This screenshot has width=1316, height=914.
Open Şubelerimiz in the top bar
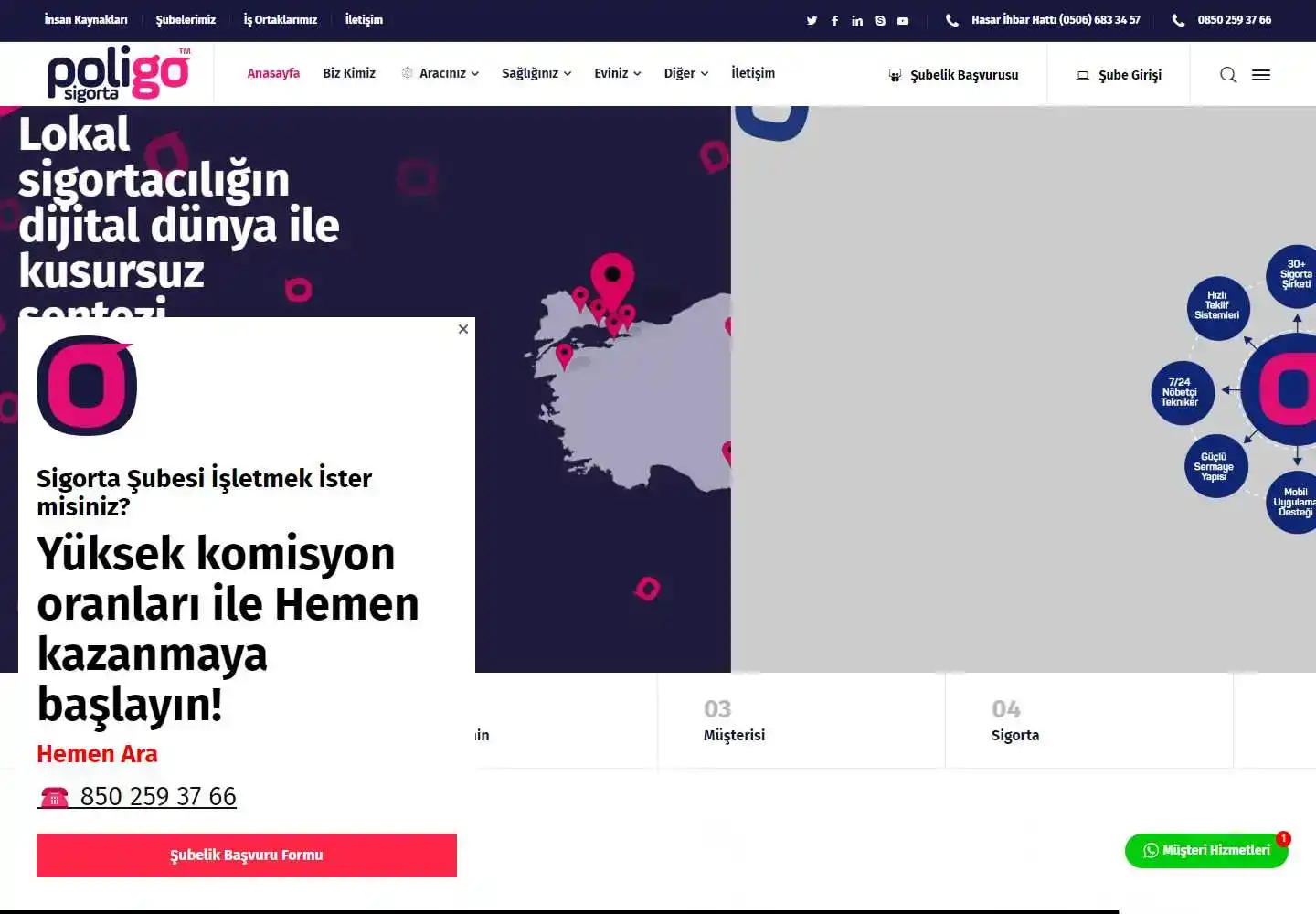pos(186,19)
